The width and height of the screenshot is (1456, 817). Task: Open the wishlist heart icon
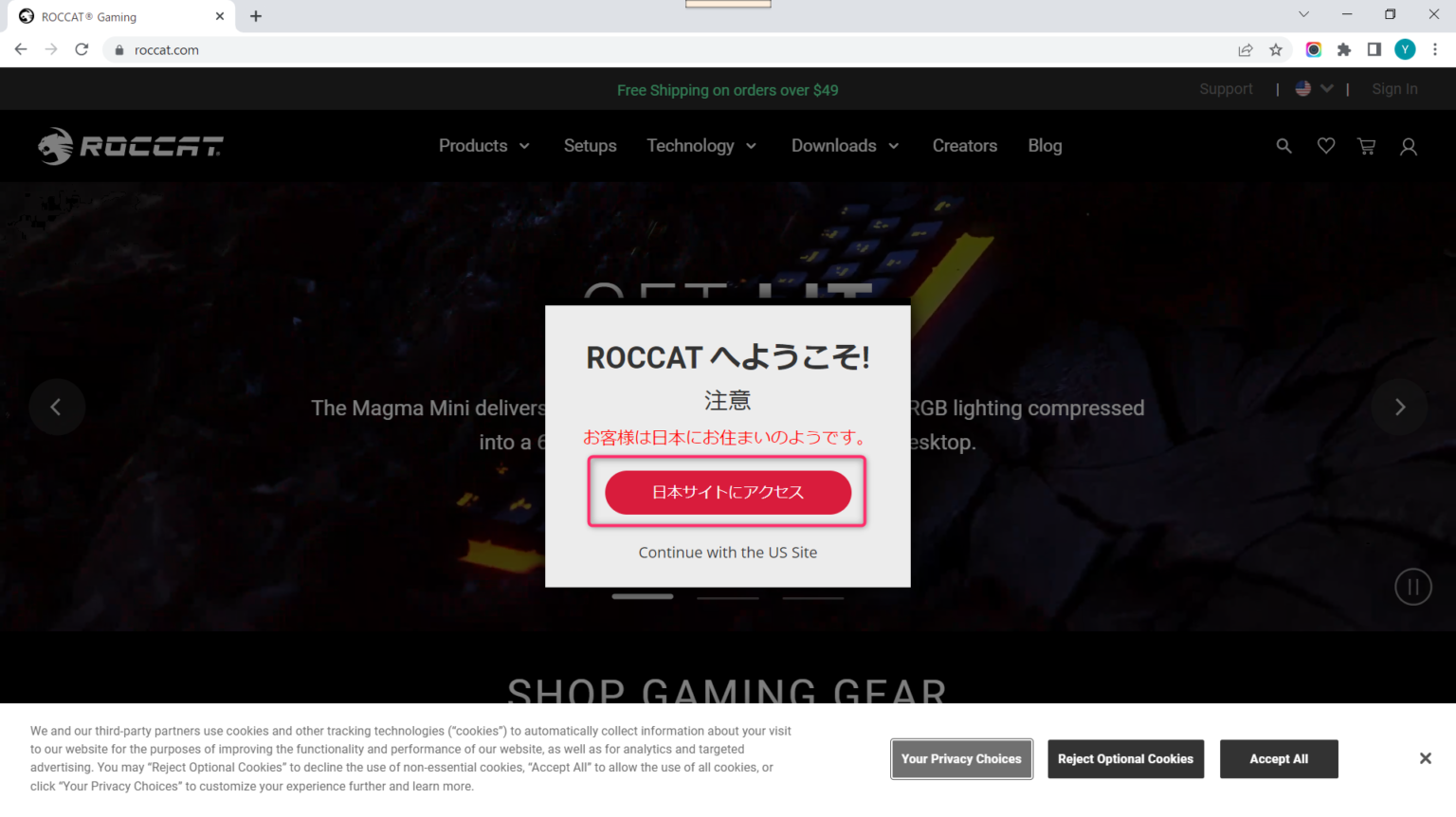tap(1325, 146)
